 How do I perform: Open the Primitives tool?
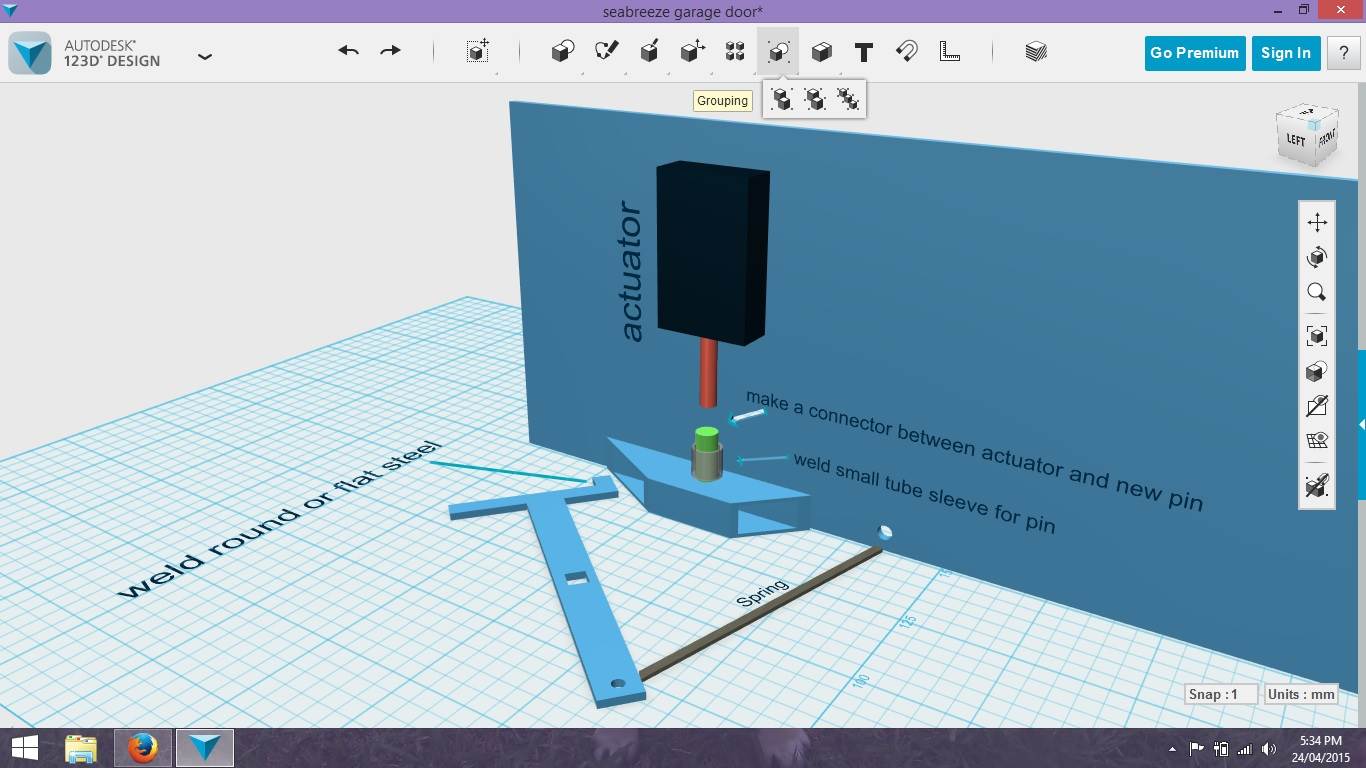[x=562, y=51]
